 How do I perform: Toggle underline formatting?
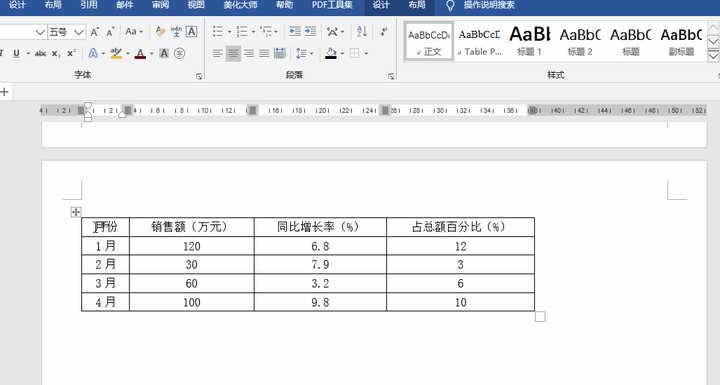pos(17,53)
